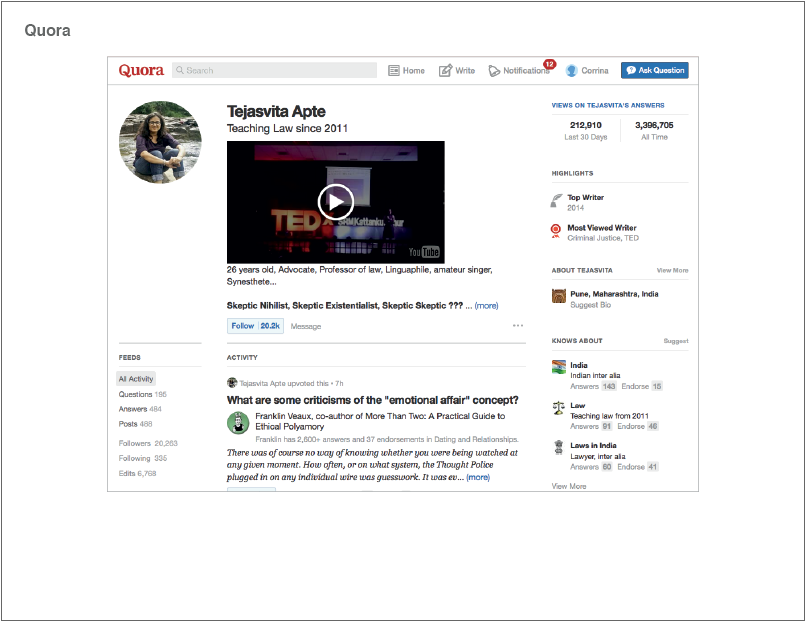The height and width of the screenshot is (622, 806).
Task: Click View More beside About Tejasvita
Action: tap(672, 270)
